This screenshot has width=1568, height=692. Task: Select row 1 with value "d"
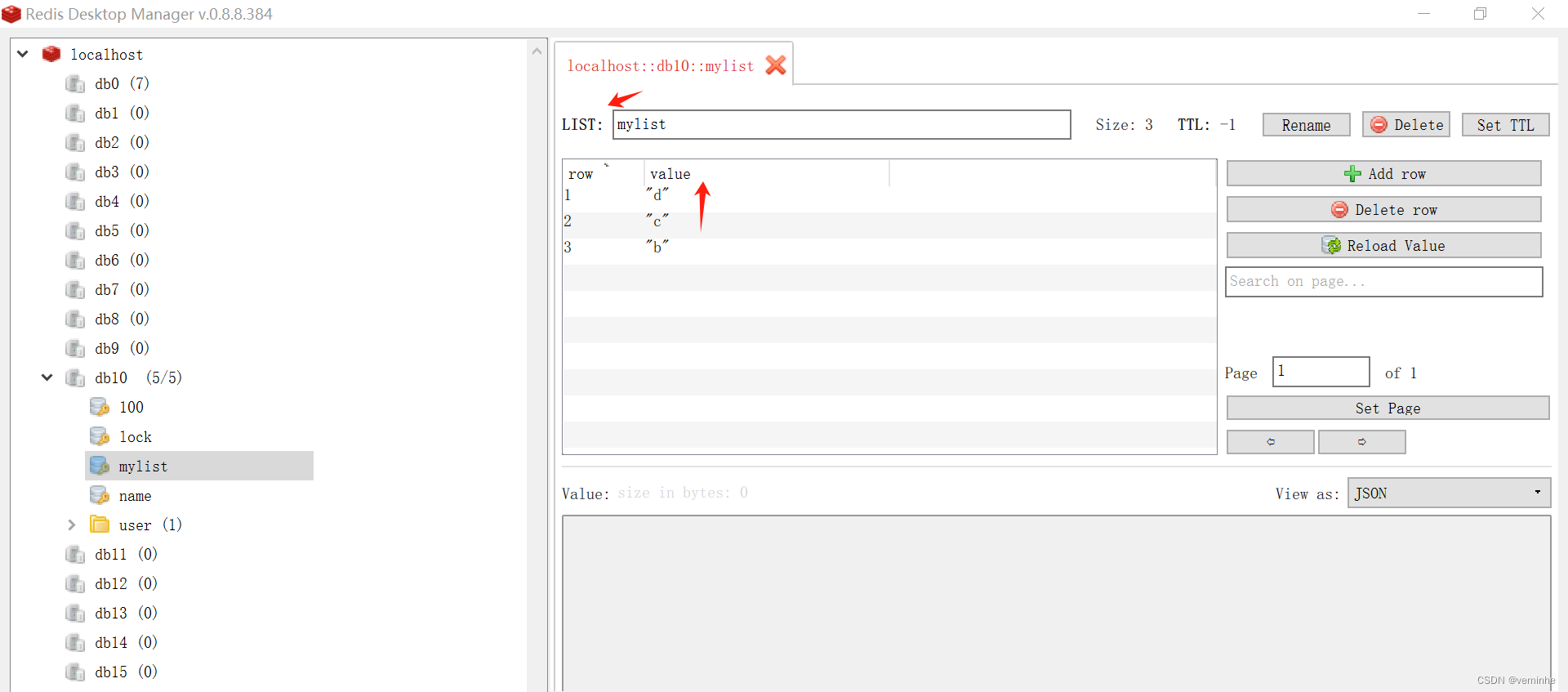pyautogui.click(x=889, y=195)
